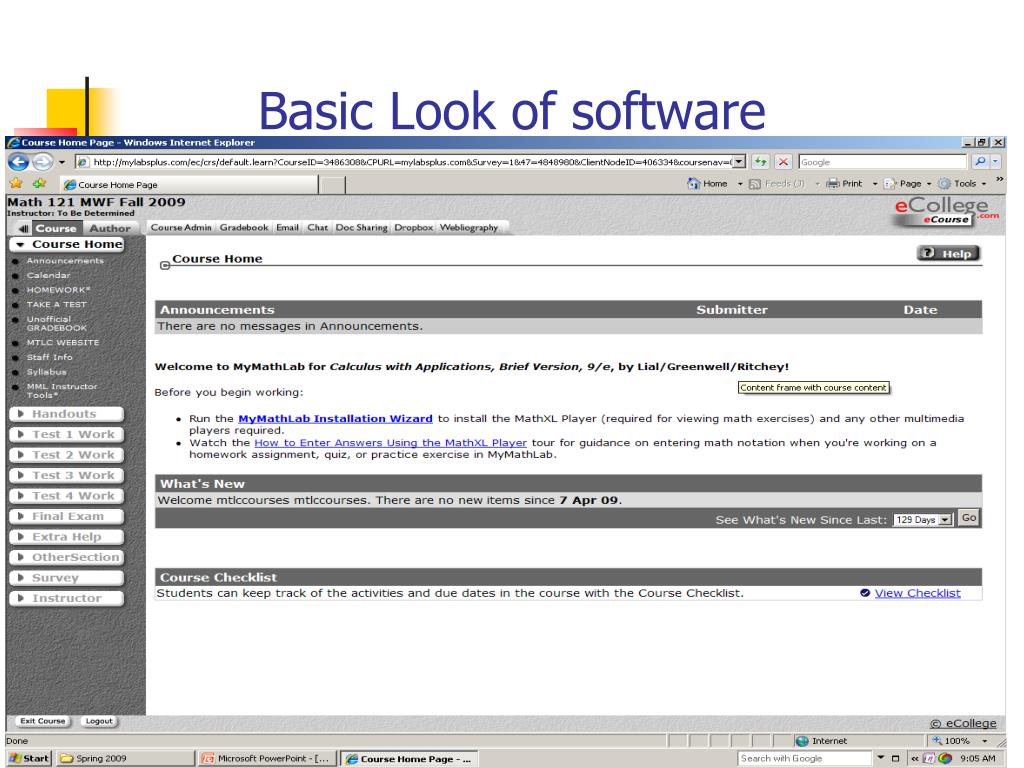Click the Home house icon in toolbar
Image resolution: width=1024 pixels, height=768 pixels.
pyautogui.click(x=694, y=184)
